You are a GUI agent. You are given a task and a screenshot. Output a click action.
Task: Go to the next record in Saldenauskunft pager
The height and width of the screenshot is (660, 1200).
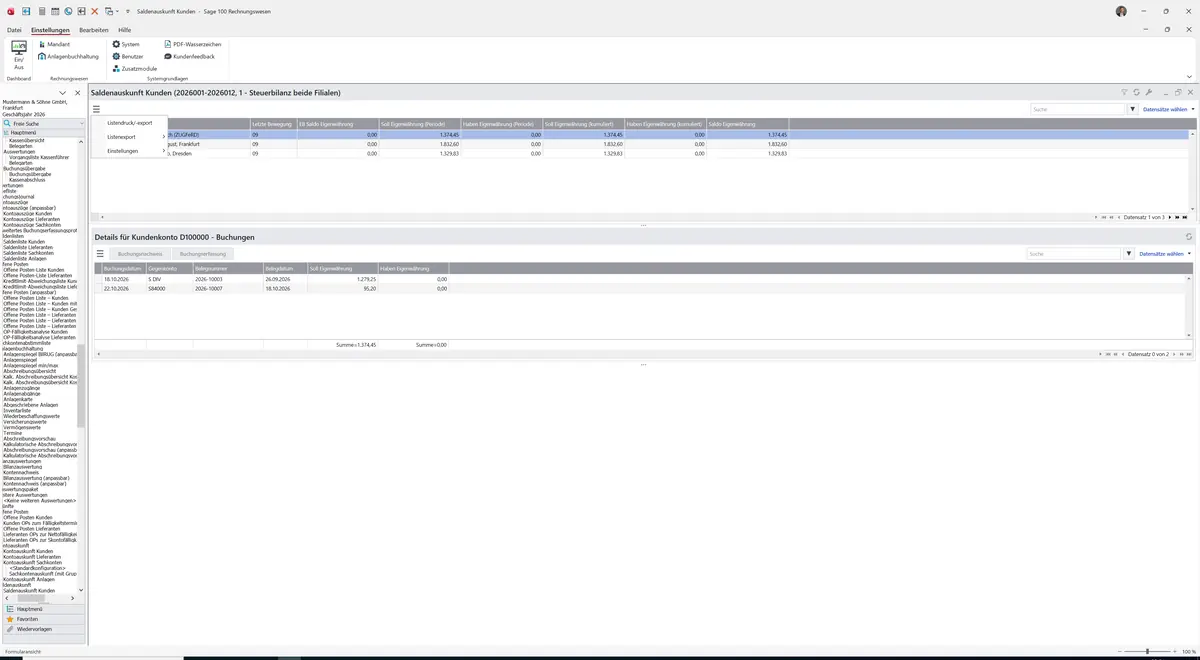[x=1170, y=217]
